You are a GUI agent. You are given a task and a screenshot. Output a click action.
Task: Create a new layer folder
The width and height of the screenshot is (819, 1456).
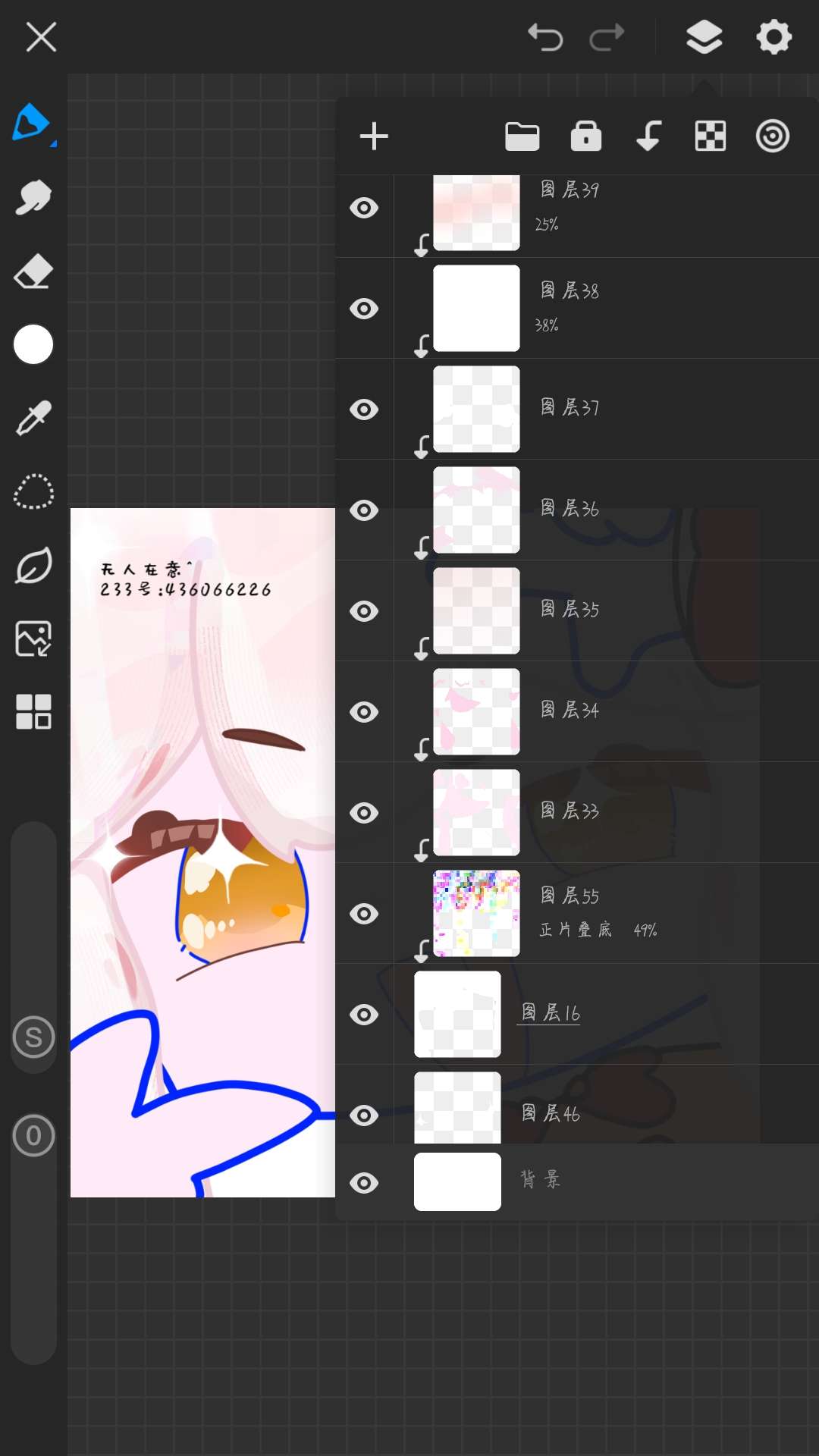pos(522,136)
